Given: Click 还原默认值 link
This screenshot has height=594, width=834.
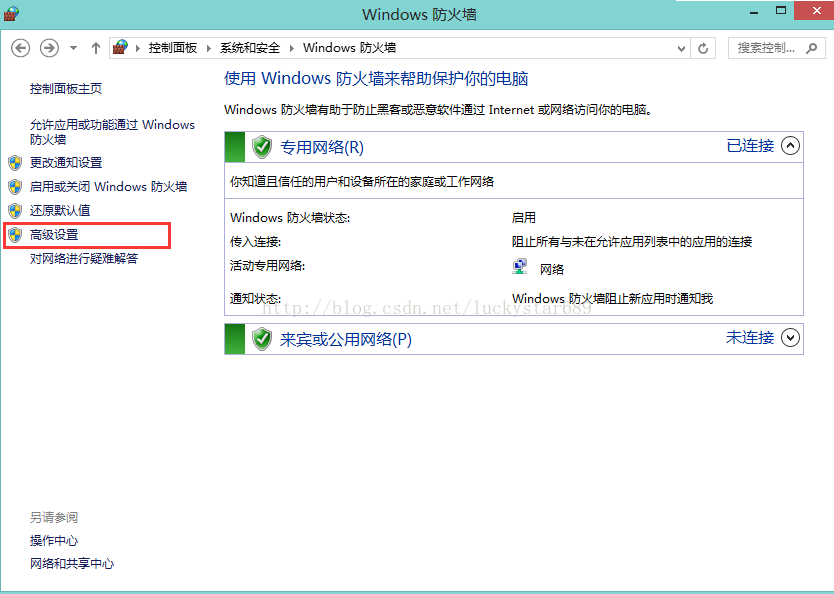Looking at the screenshot, I should tap(60, 211).
